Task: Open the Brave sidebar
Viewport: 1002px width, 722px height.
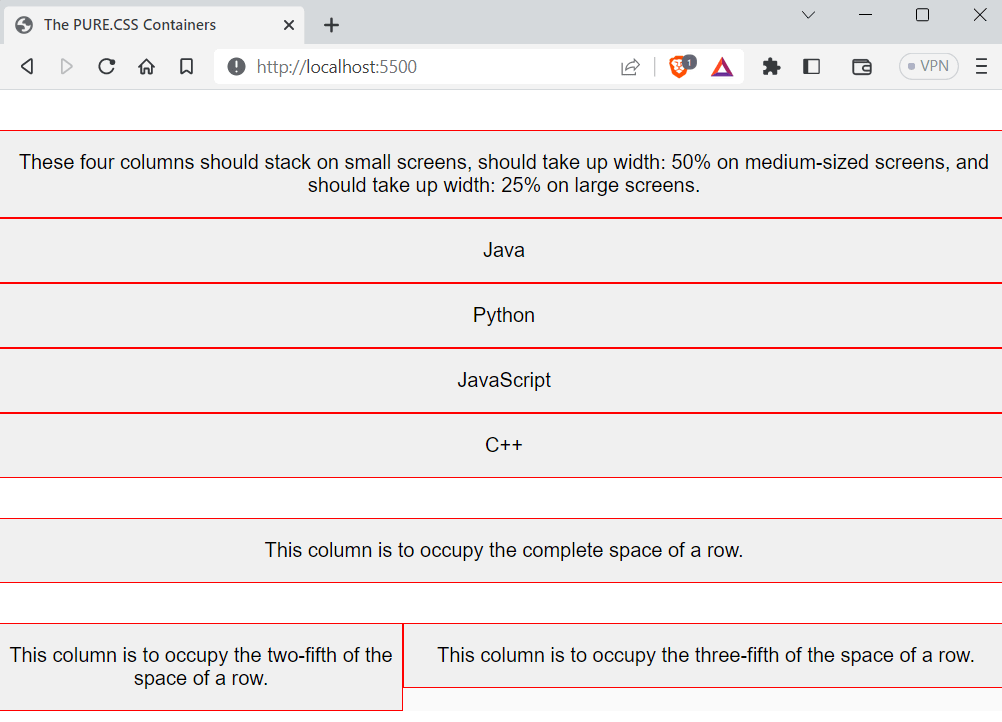Action: coord(811,66)
